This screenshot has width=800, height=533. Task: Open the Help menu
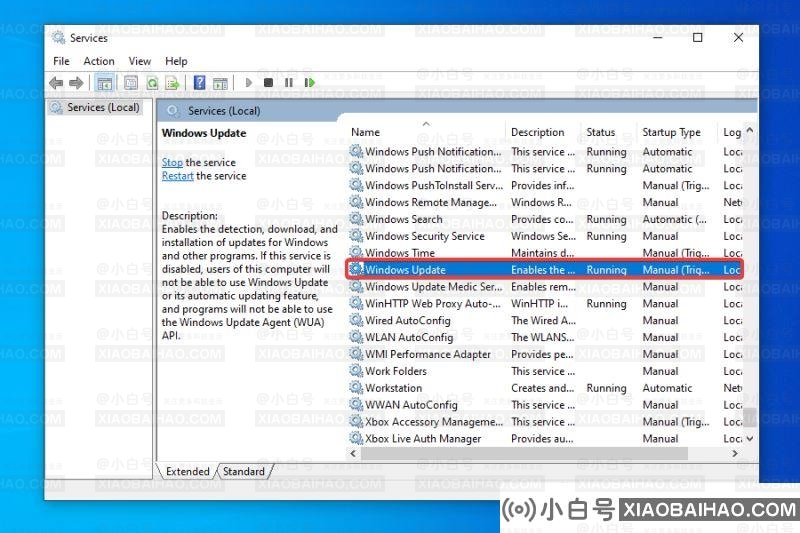[176, 61]
